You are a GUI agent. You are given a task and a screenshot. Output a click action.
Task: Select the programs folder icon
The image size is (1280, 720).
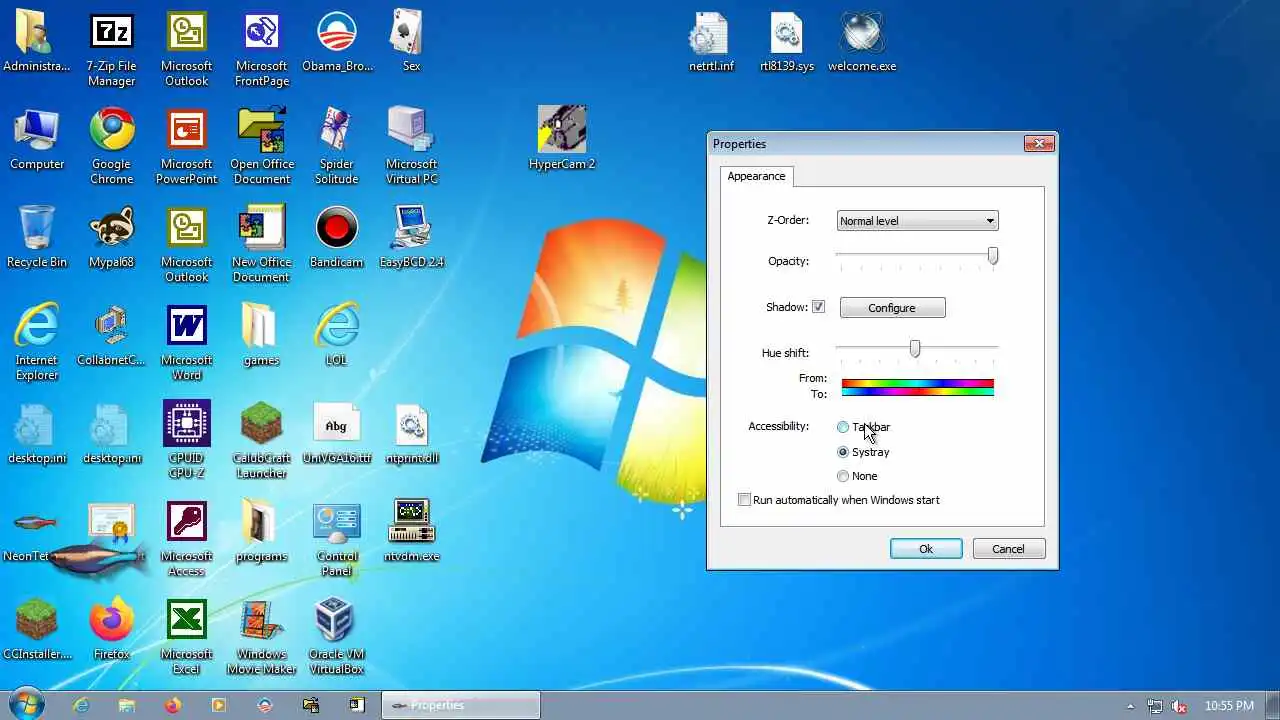(x=261, y=532)
